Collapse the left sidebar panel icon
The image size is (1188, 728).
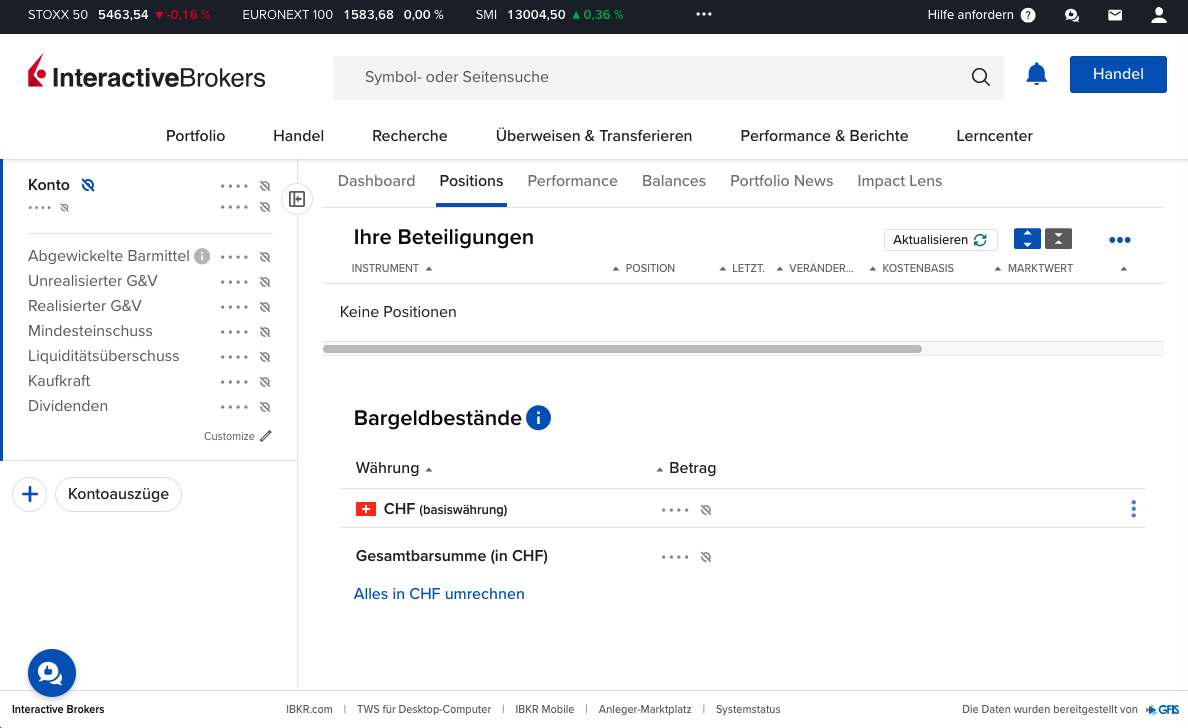[297, 199]
